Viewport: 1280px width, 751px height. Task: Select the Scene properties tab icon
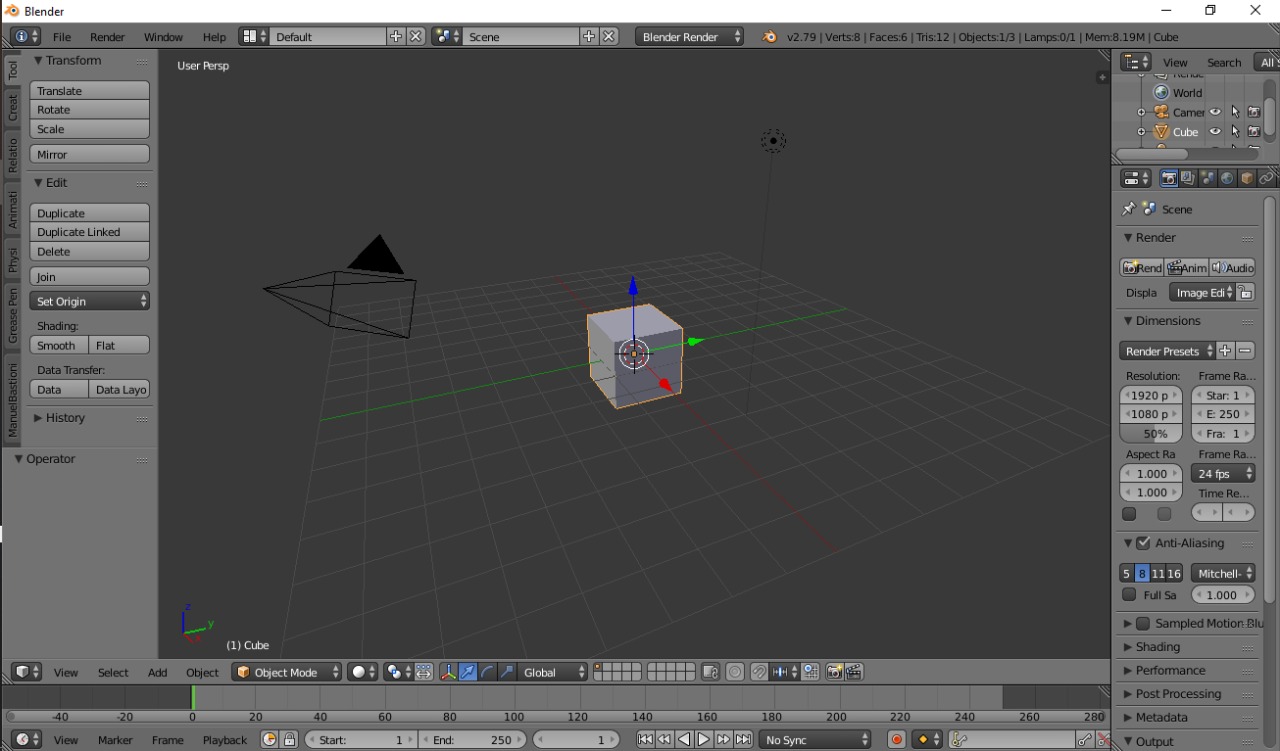tap(1207, 178)
